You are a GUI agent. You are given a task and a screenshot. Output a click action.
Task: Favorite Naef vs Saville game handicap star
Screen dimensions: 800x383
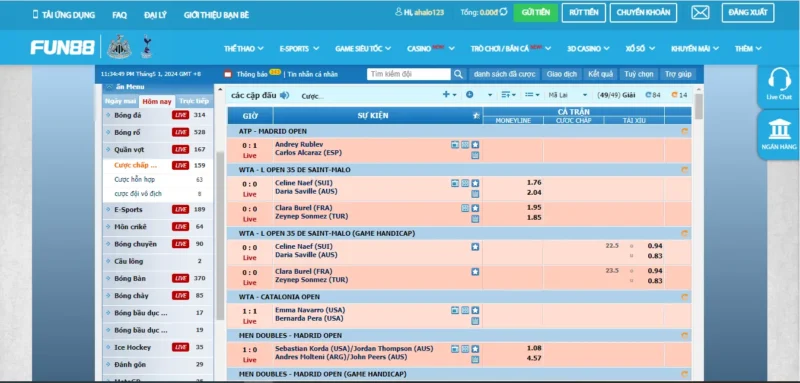click(x=475, y=247)
